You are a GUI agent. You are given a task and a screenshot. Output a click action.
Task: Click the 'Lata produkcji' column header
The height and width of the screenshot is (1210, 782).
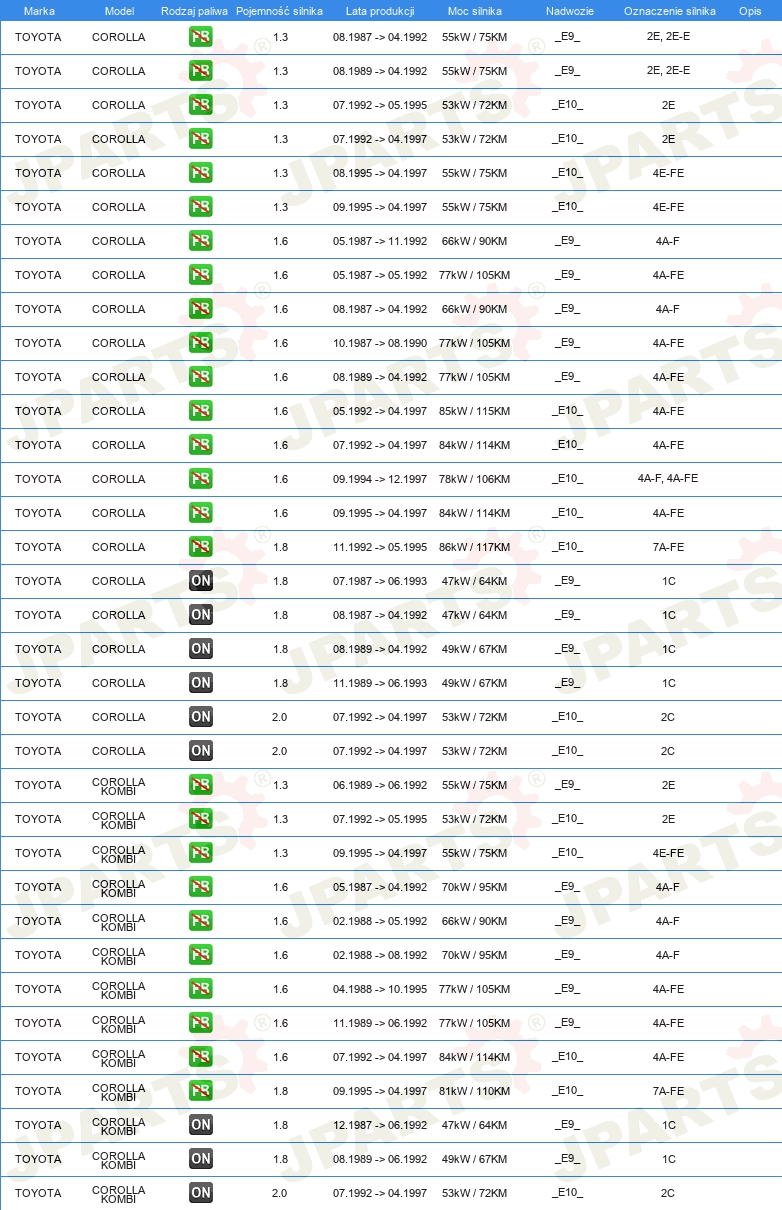click(380, 11)
